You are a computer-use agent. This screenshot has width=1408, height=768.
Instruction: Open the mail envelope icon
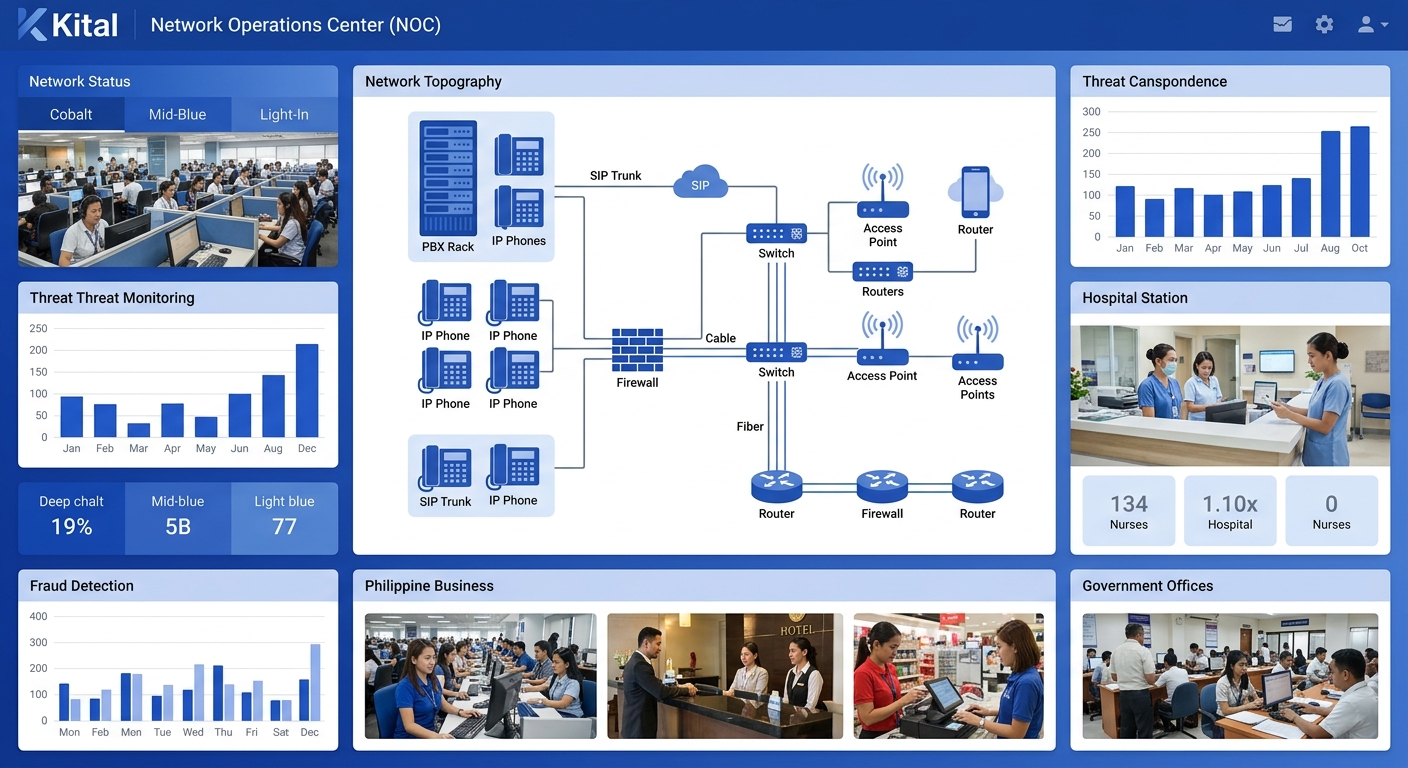pyautogui.click(x=1282, y=25)
